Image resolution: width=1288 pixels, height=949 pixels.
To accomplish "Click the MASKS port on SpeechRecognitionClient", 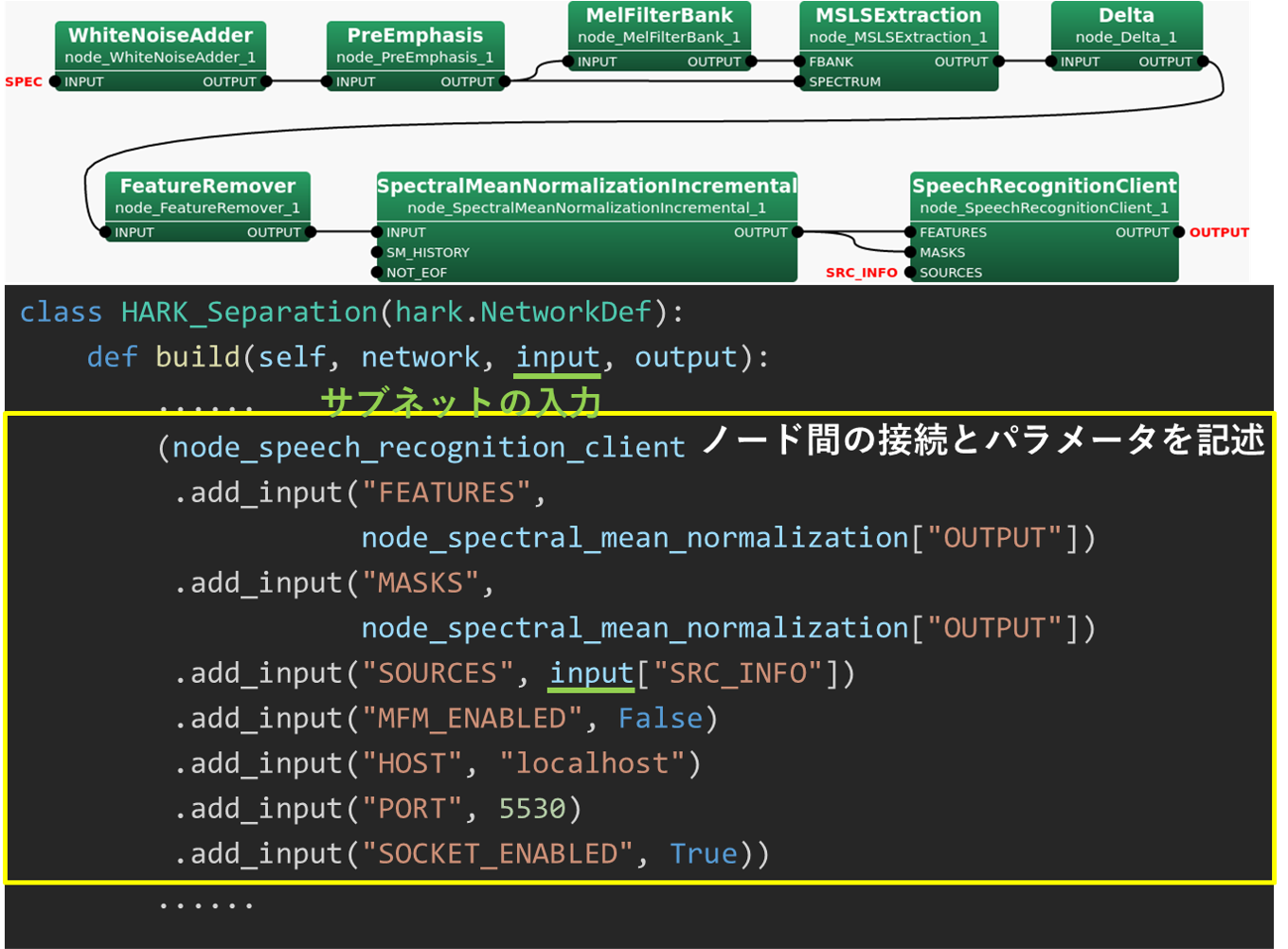I will point(912,253).
